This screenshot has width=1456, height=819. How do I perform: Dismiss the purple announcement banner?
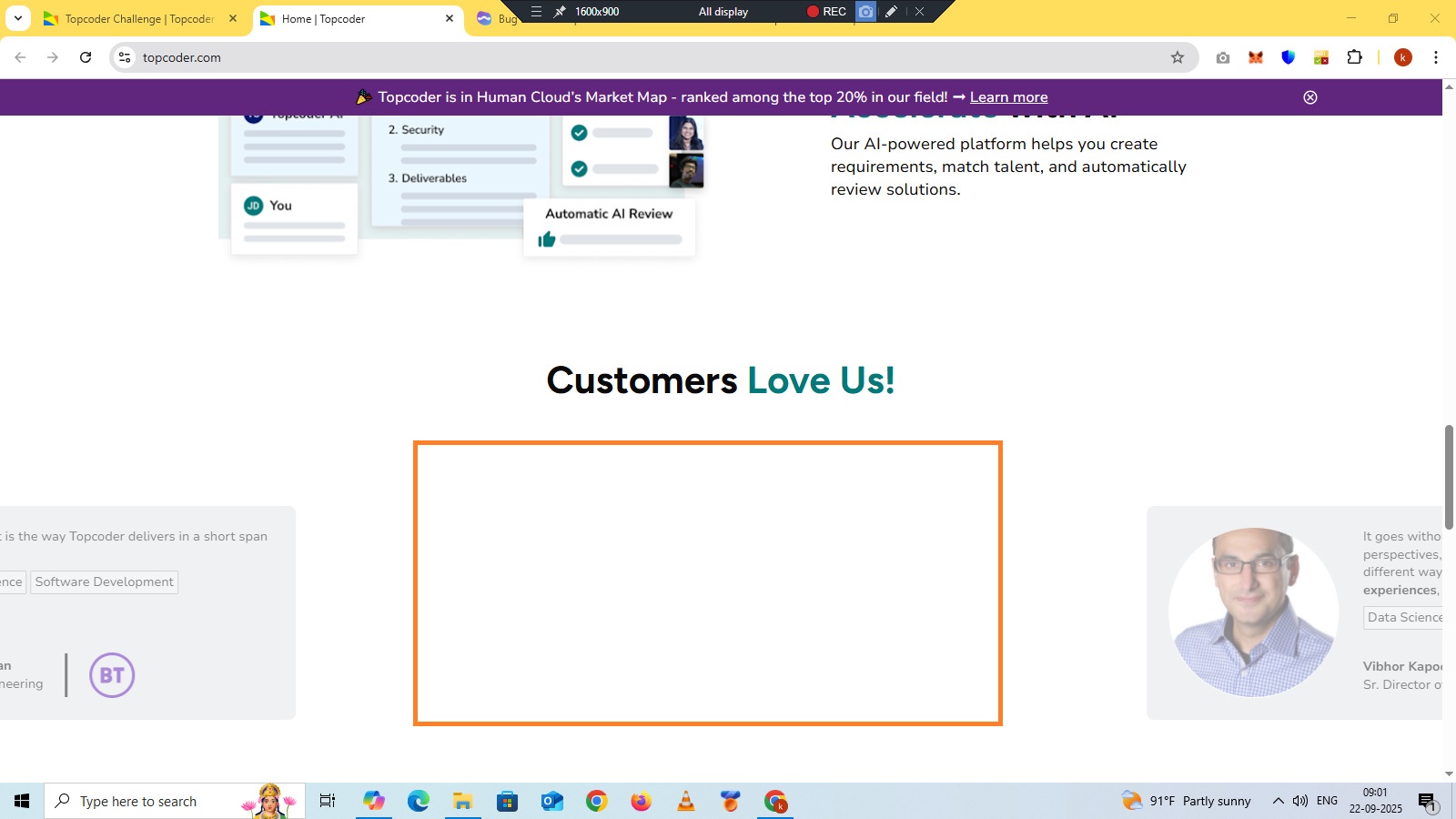tap(1309, 97)
